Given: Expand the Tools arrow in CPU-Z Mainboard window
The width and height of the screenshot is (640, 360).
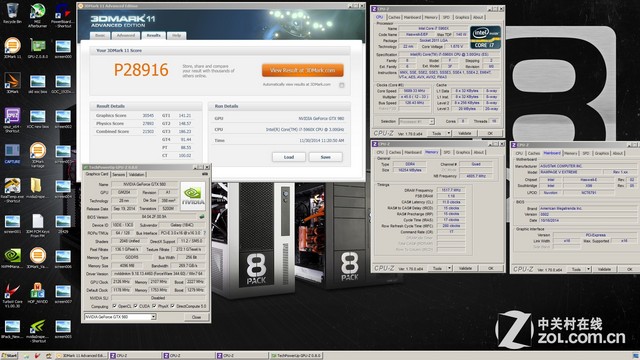Looking at the screenshot, I should (588, 269).
